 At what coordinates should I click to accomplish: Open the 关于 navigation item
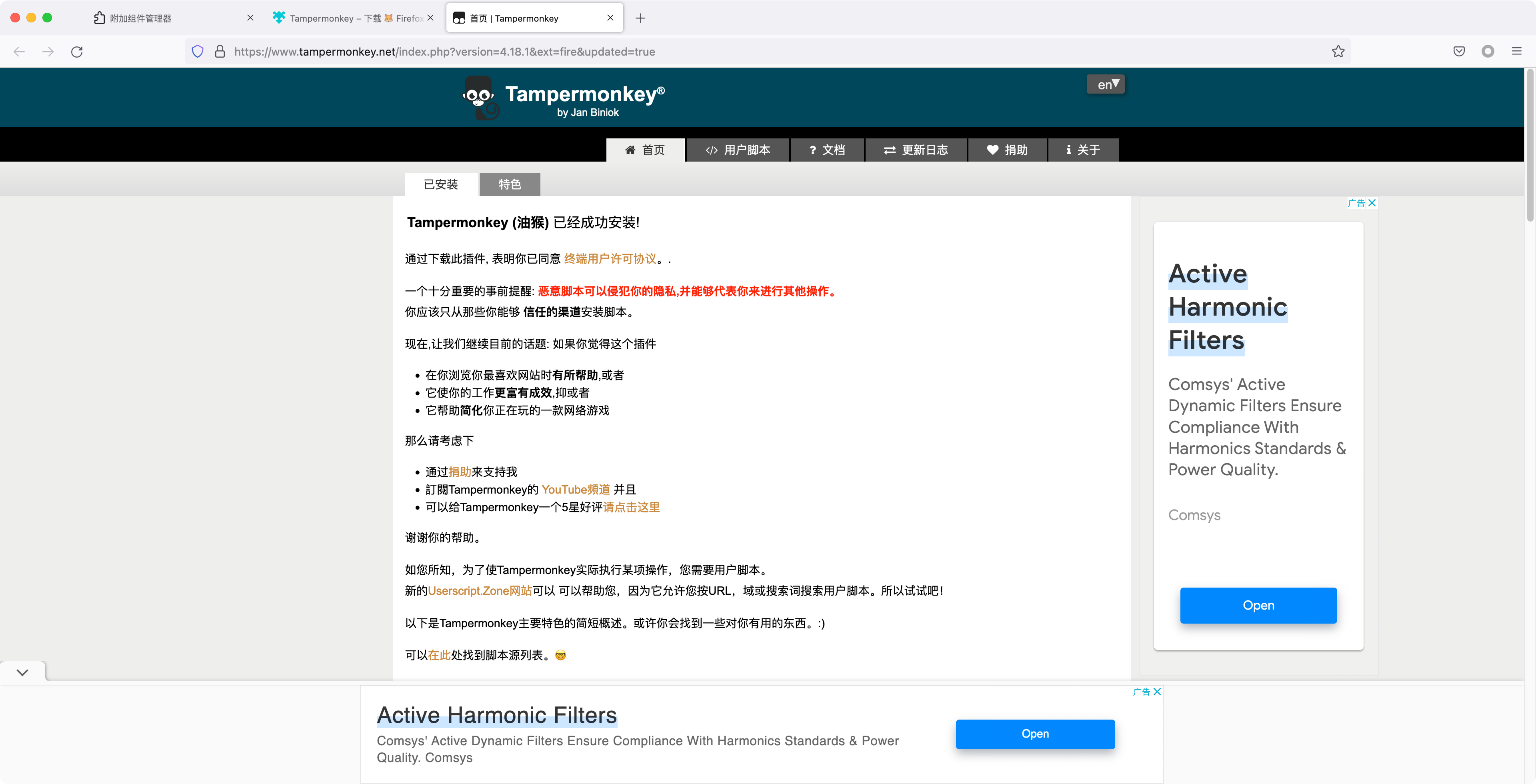pyautogui.click(x=1084, y=150)
